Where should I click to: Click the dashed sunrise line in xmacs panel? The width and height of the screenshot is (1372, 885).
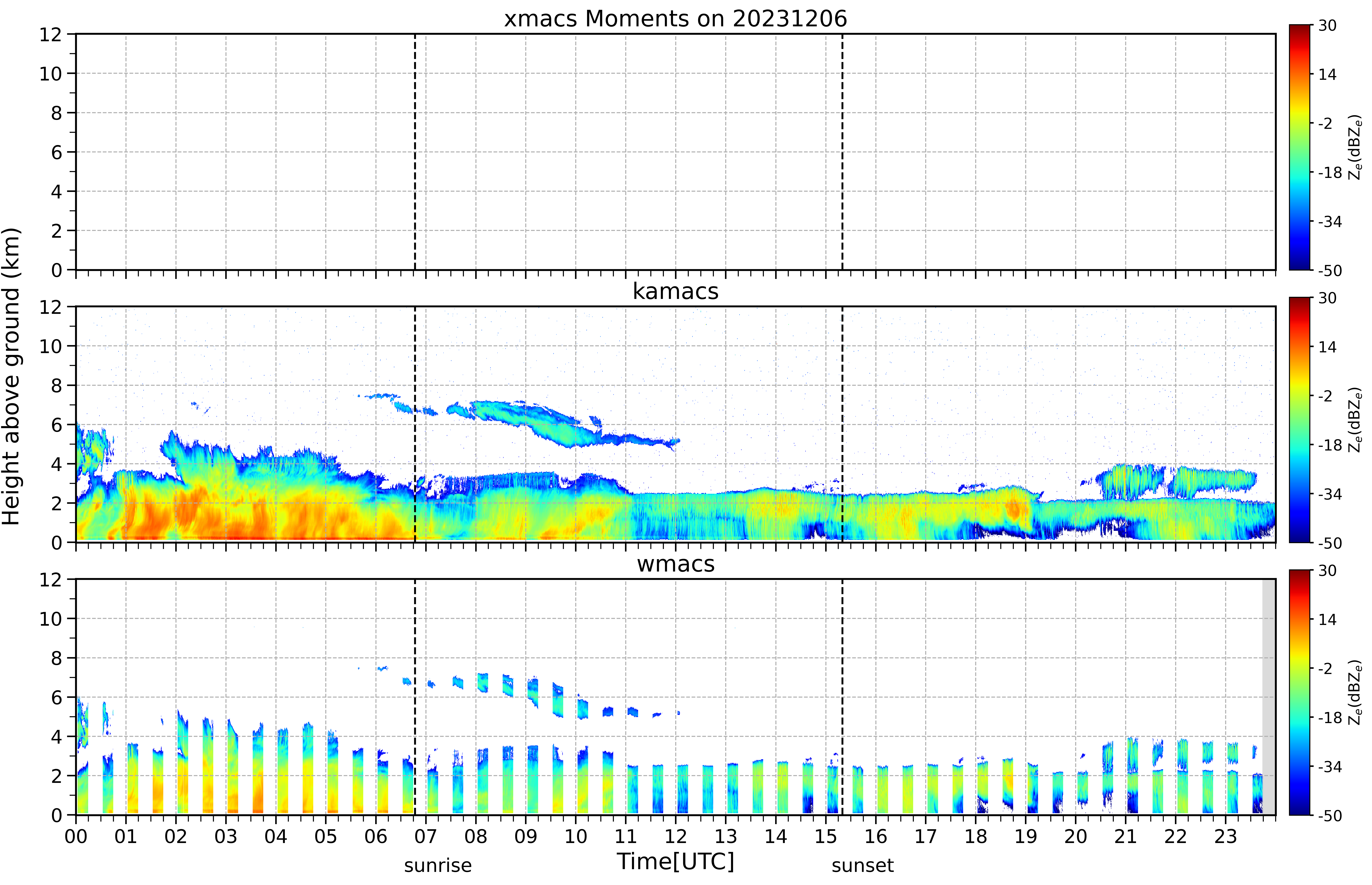tap(415, 152)
